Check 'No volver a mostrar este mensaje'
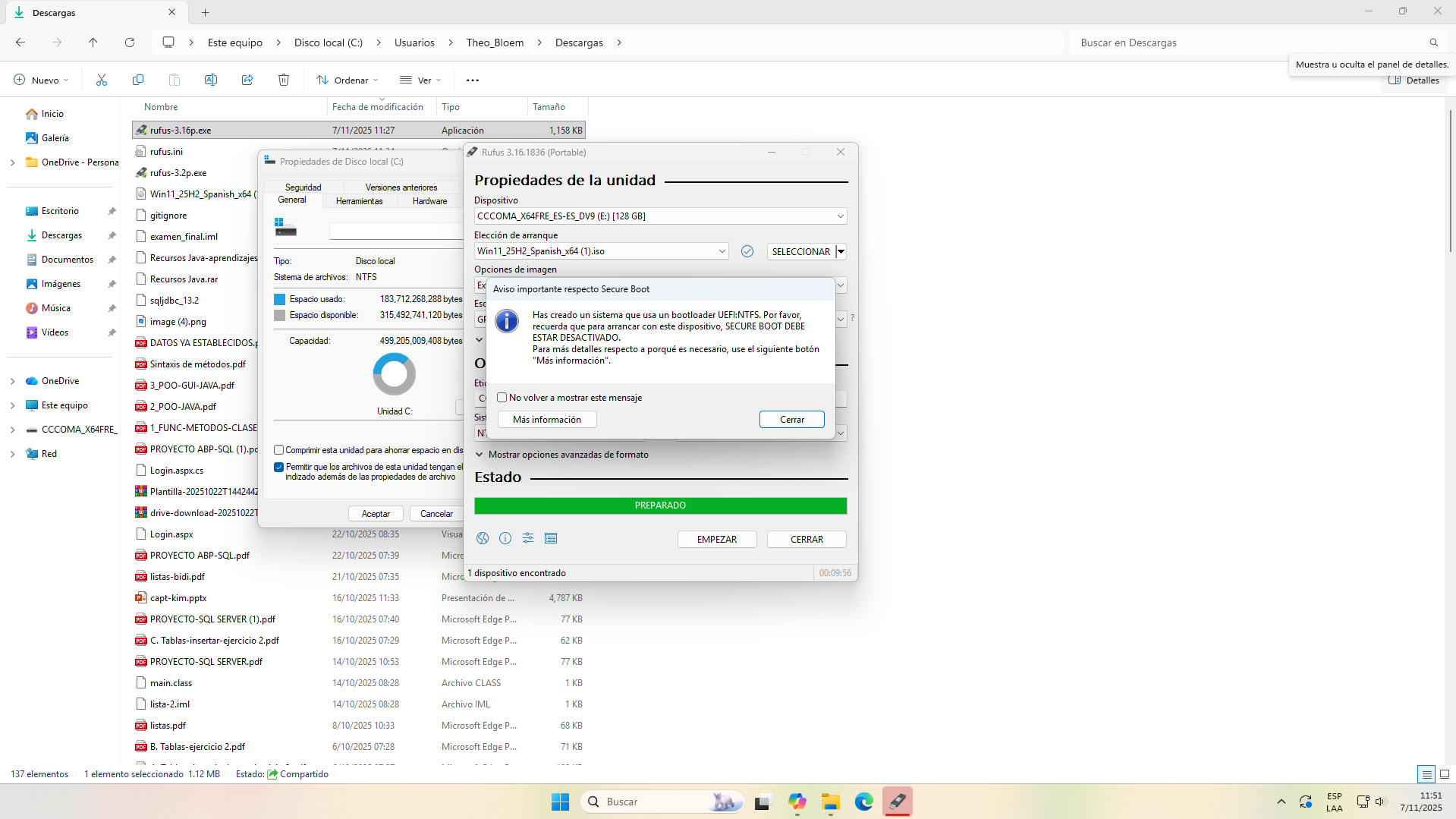This screenshot has height=819, width=1456. point(502,398)
